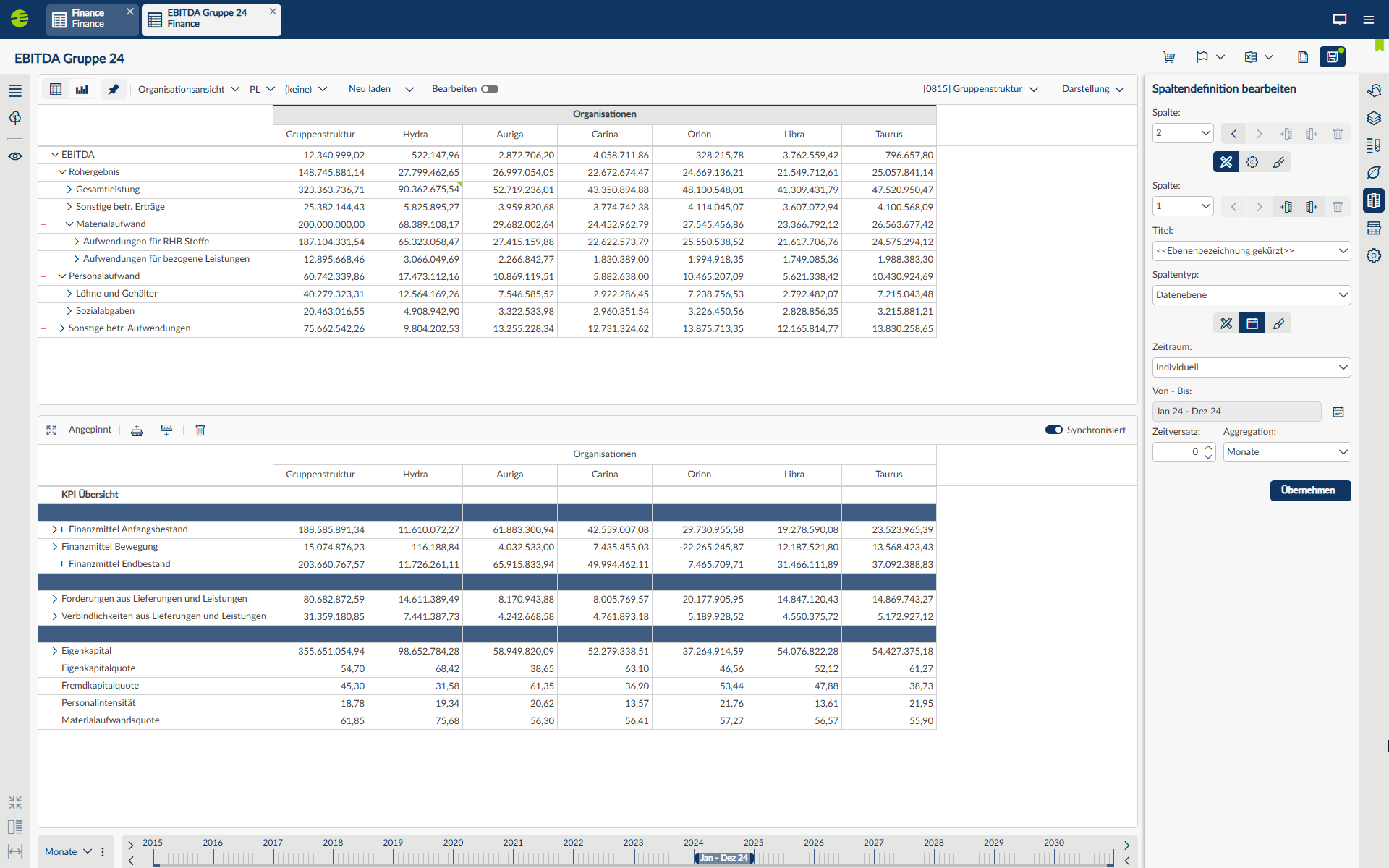Click the Neu laden button

(370, 89)
